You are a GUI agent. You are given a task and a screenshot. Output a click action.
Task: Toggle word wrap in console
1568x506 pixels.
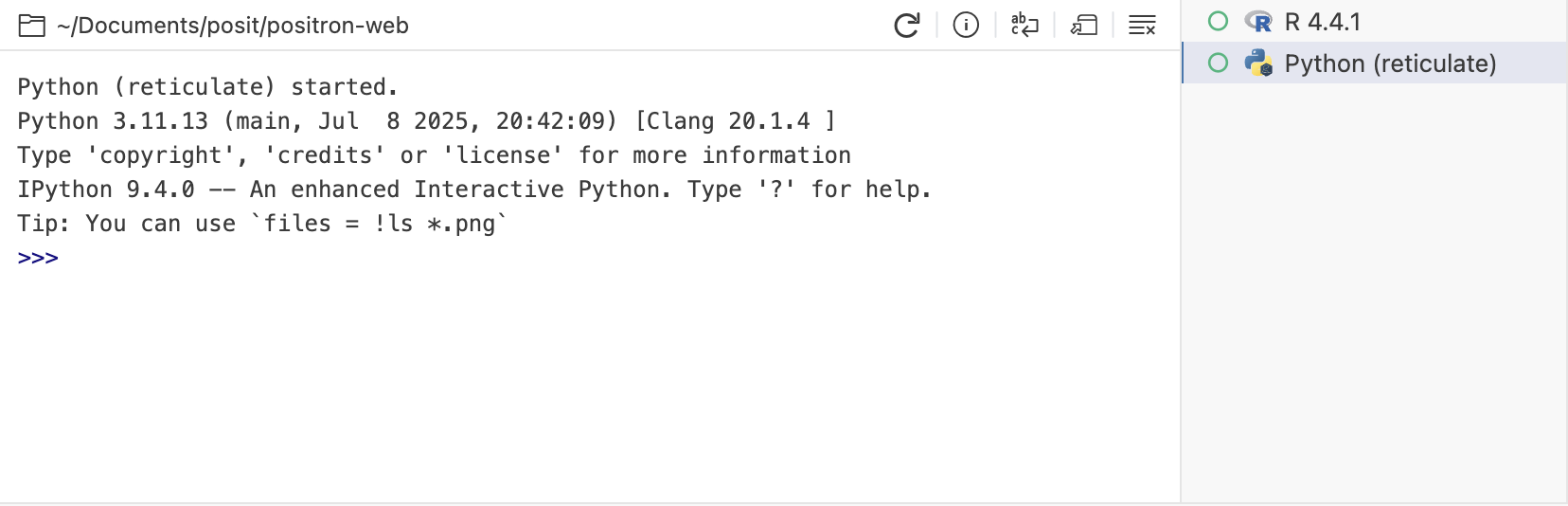click(x=1025, y=26)
